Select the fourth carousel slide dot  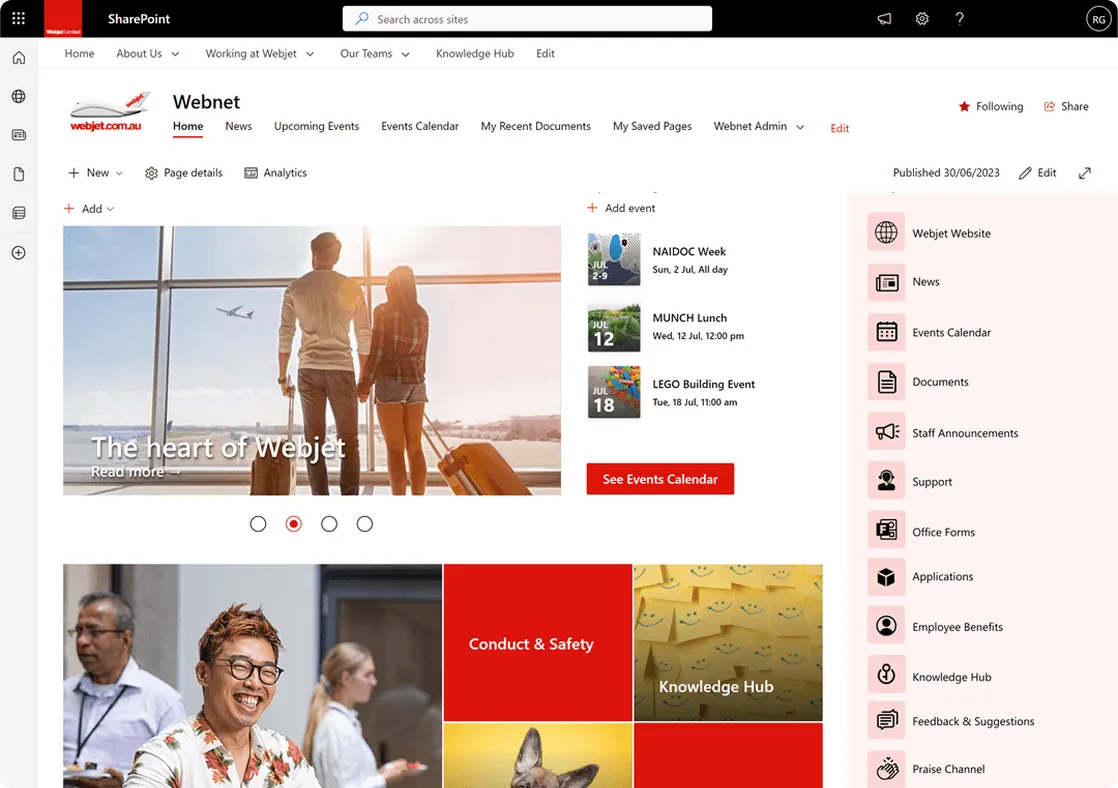[364, 524]
